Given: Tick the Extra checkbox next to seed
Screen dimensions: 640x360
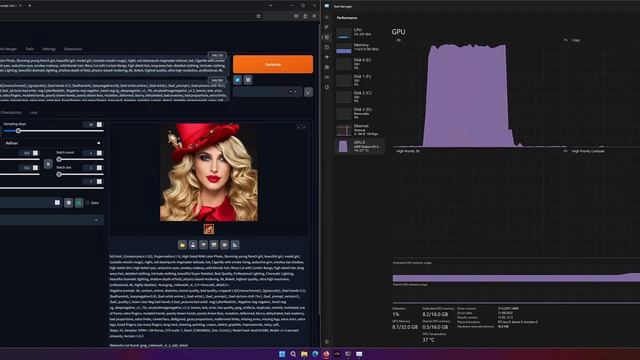Looking at the screenshot, I should [x=87, y=203].
